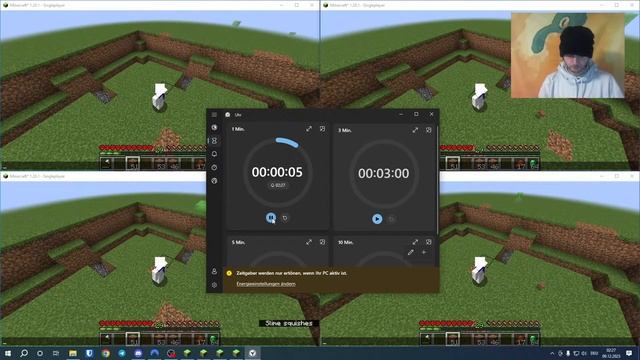Screen dimensions: 640x360
Task: Open Telegram from taskbar
Action: coord(122,353)
